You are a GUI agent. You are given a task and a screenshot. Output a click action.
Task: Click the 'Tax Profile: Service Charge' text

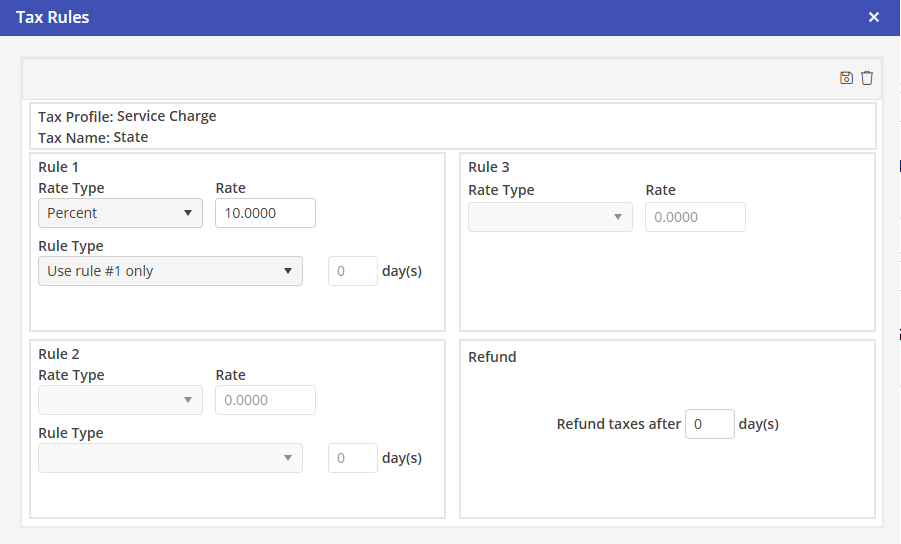pos(127,116)
